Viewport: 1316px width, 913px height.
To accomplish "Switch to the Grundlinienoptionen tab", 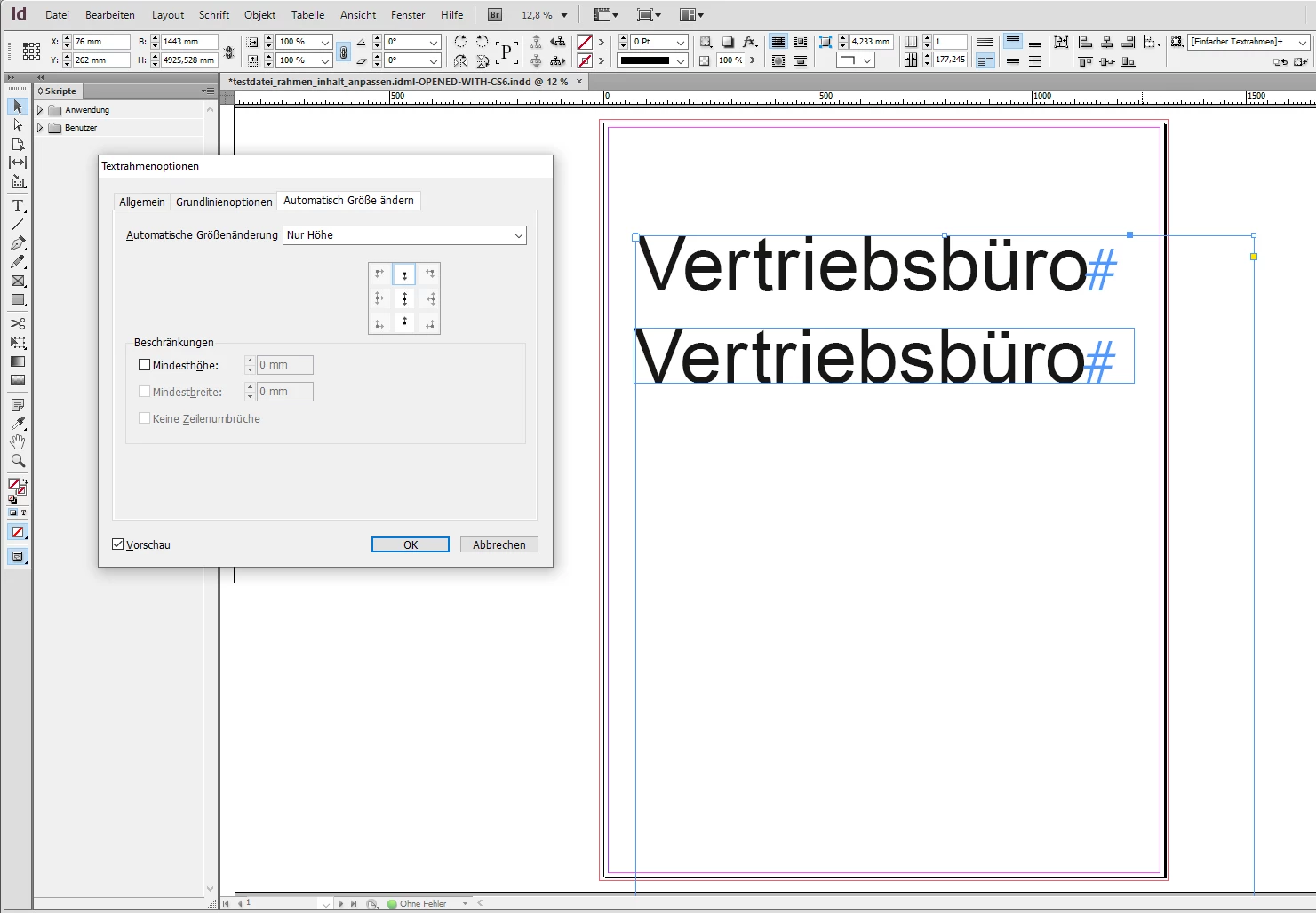I will [224, 202].
